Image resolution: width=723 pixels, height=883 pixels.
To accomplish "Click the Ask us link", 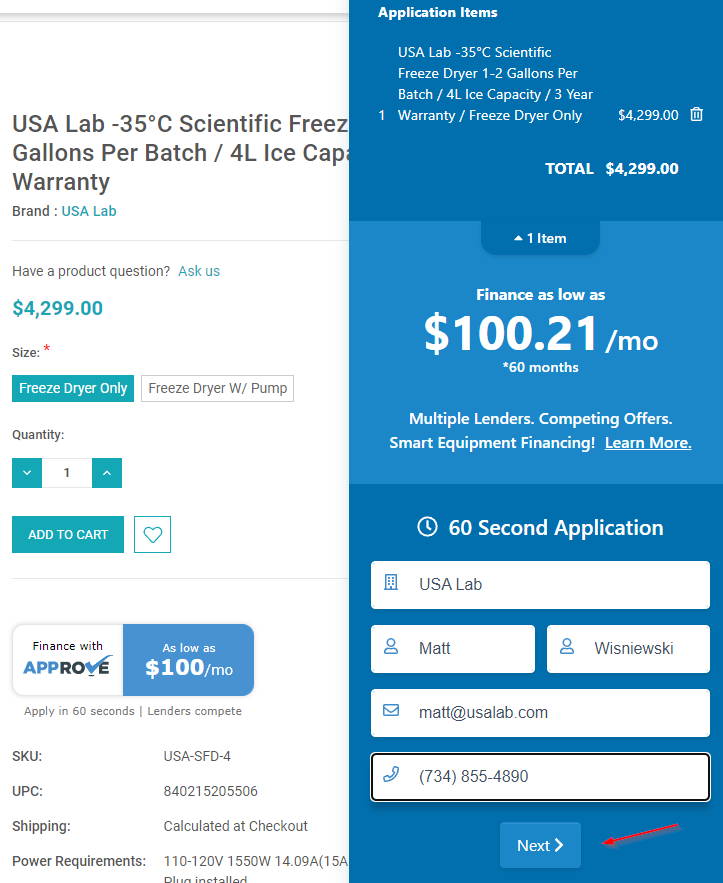I will point(199,271).
